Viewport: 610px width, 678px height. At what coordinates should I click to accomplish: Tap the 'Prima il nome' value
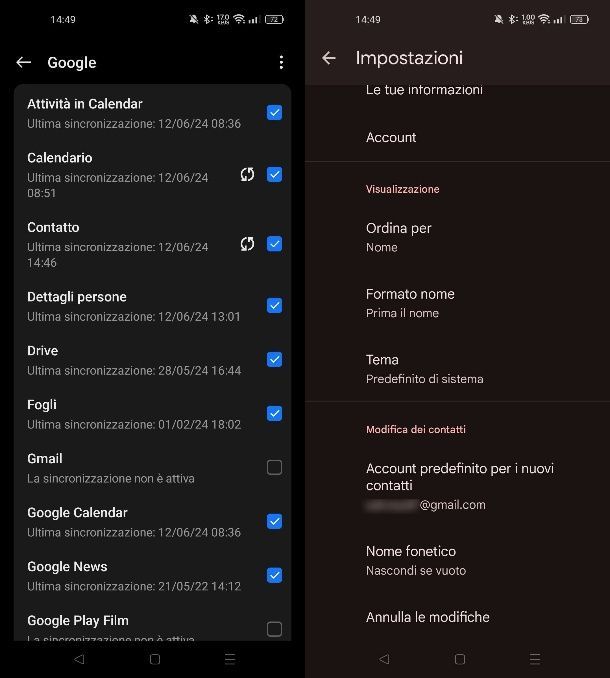(402, 313)
